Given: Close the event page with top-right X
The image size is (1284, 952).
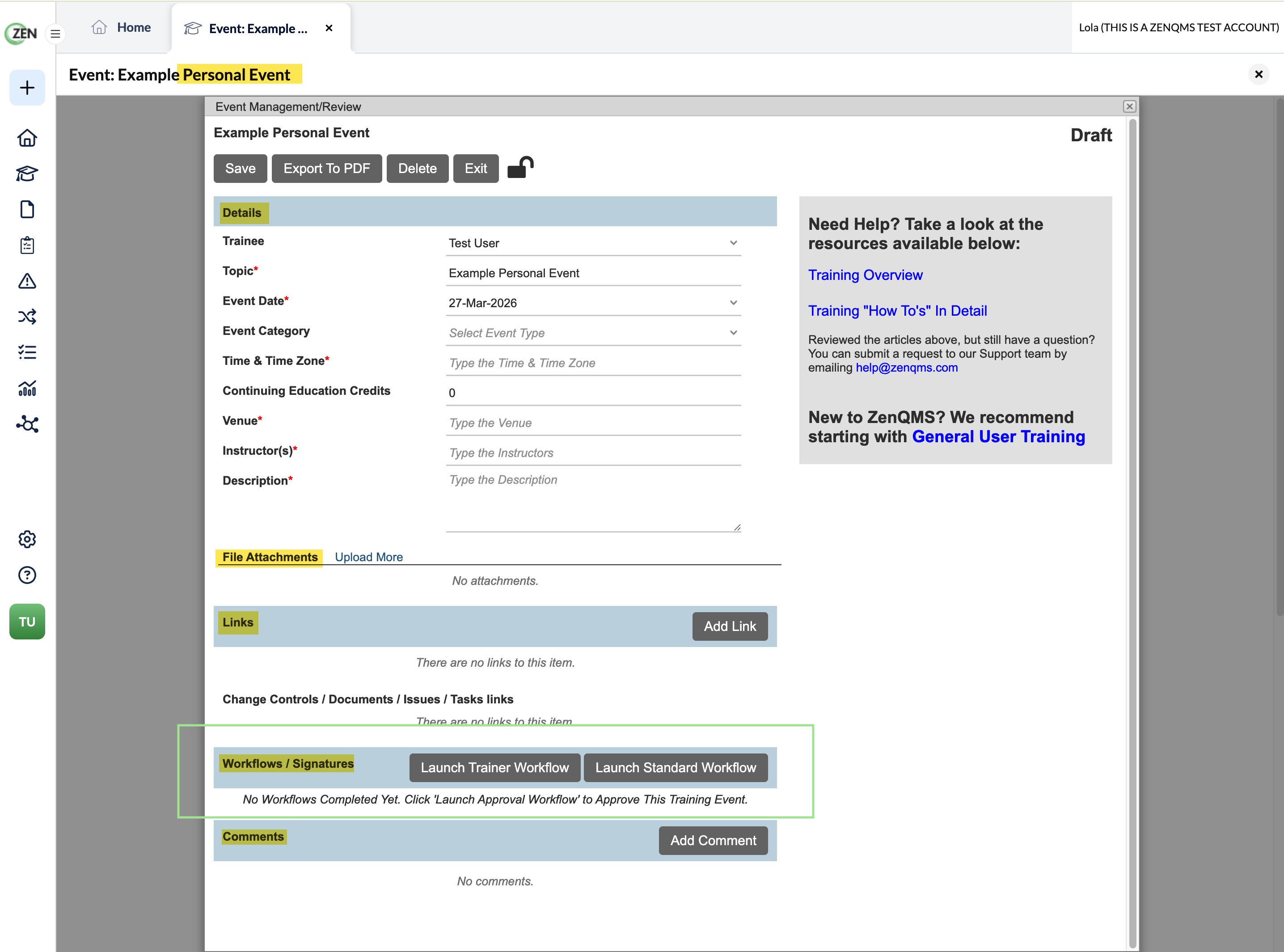Looking at the screenshot, I should tap(1259, 74).
